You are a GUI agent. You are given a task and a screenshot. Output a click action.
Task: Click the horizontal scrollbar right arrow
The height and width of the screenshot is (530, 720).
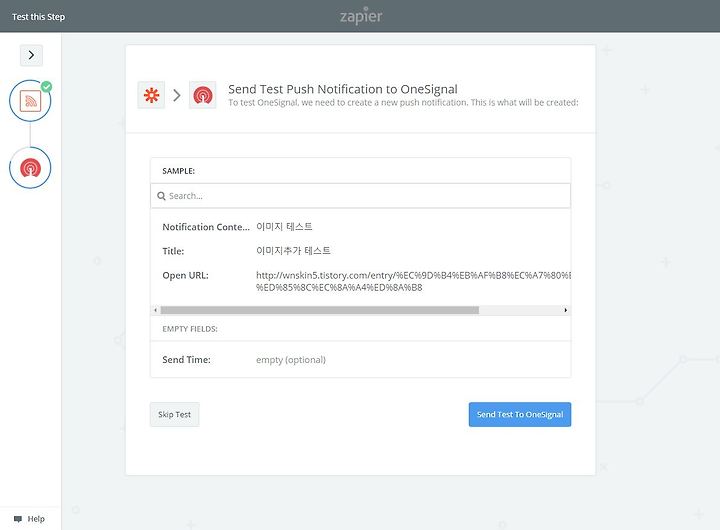[565, 310]
